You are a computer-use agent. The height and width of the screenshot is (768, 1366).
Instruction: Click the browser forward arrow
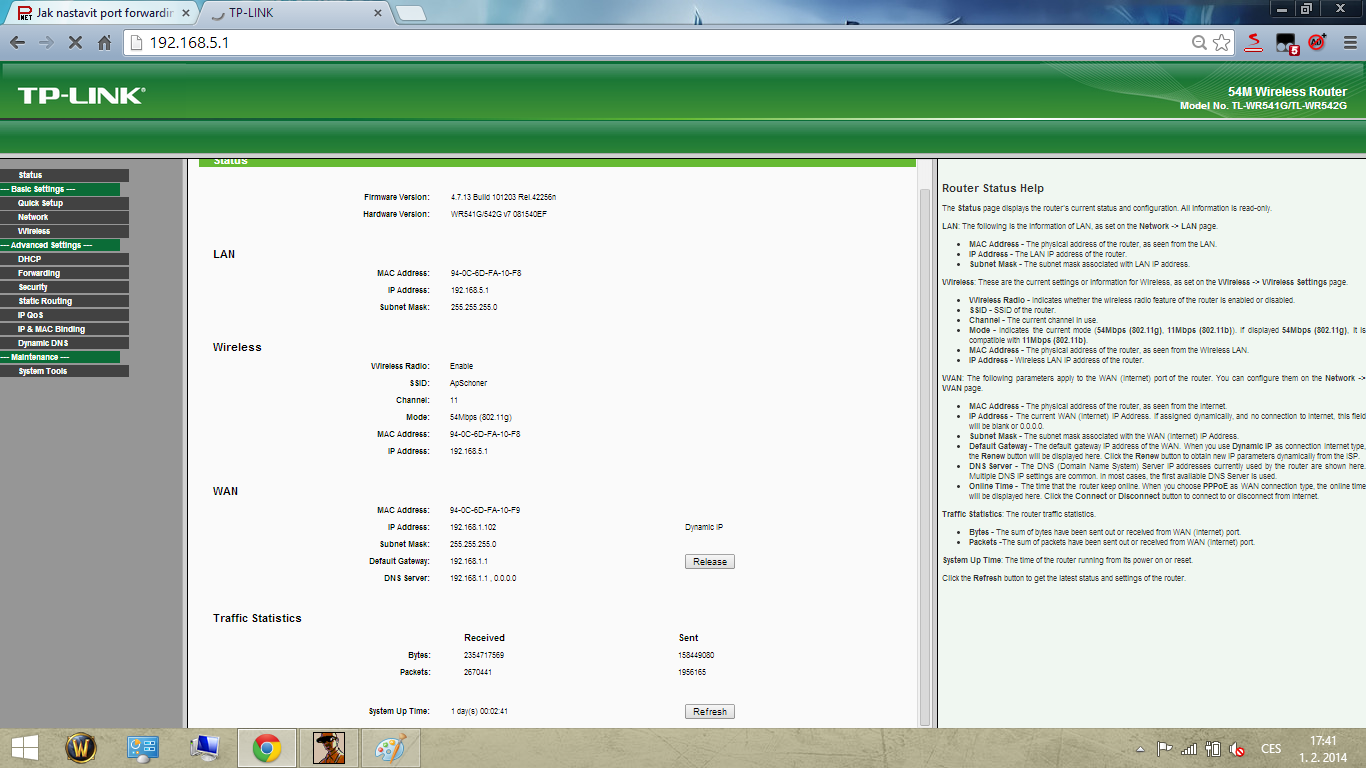pos(46,43)
